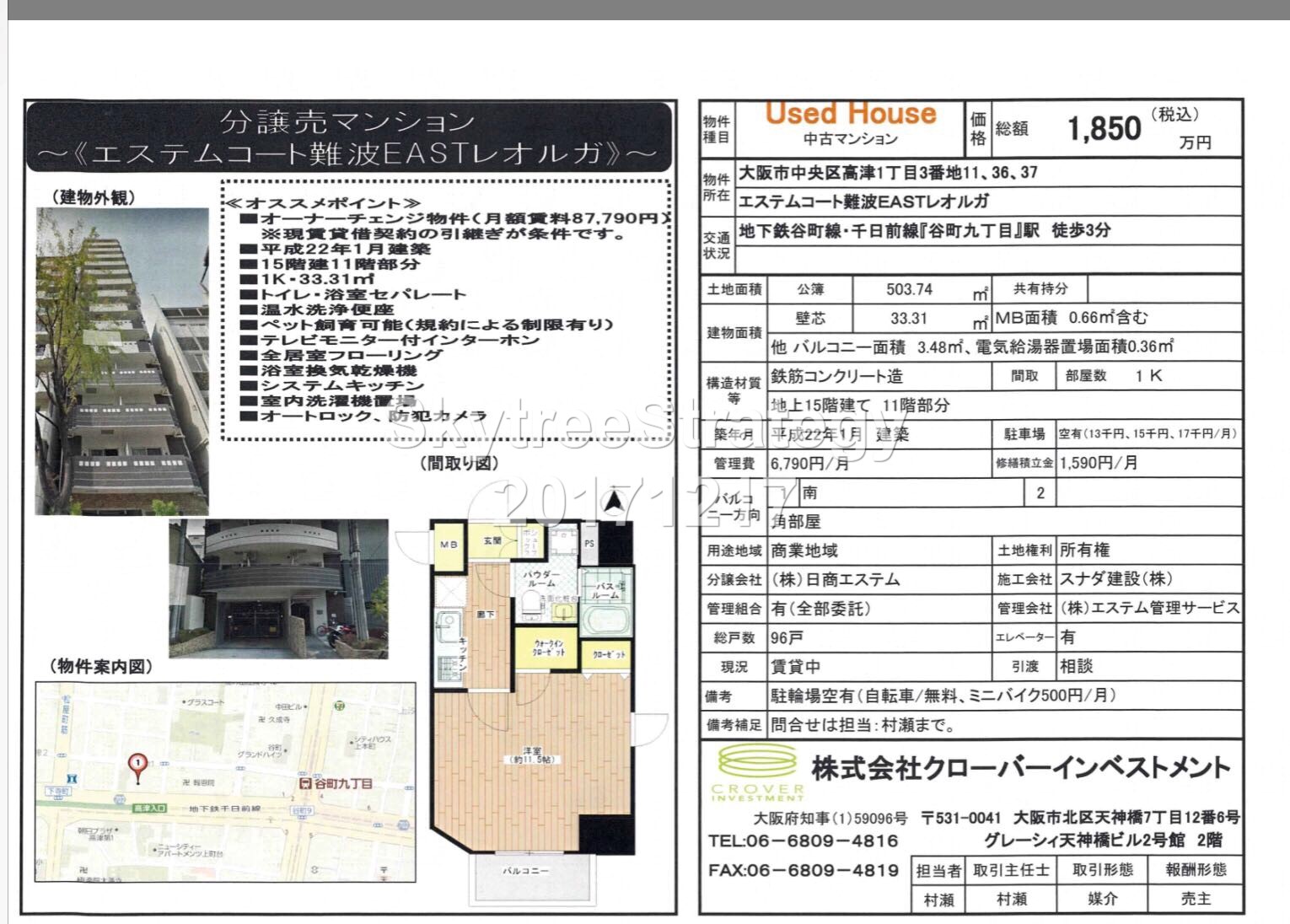Click "グレーシィ天神橋ビル2号館 2階" office address line
The height and width of the screenshot is (924, 1290).
(1103, 840)
